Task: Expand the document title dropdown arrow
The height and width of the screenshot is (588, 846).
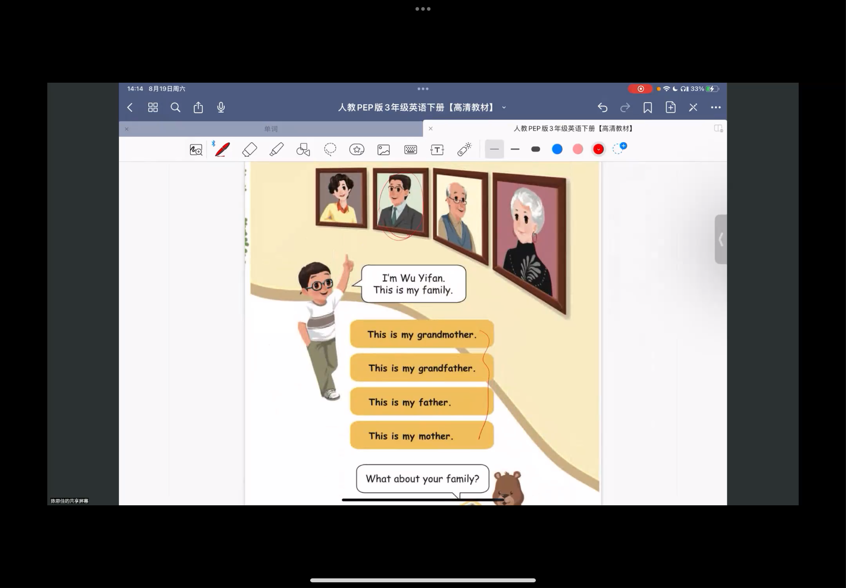Action: coord(504,108)
